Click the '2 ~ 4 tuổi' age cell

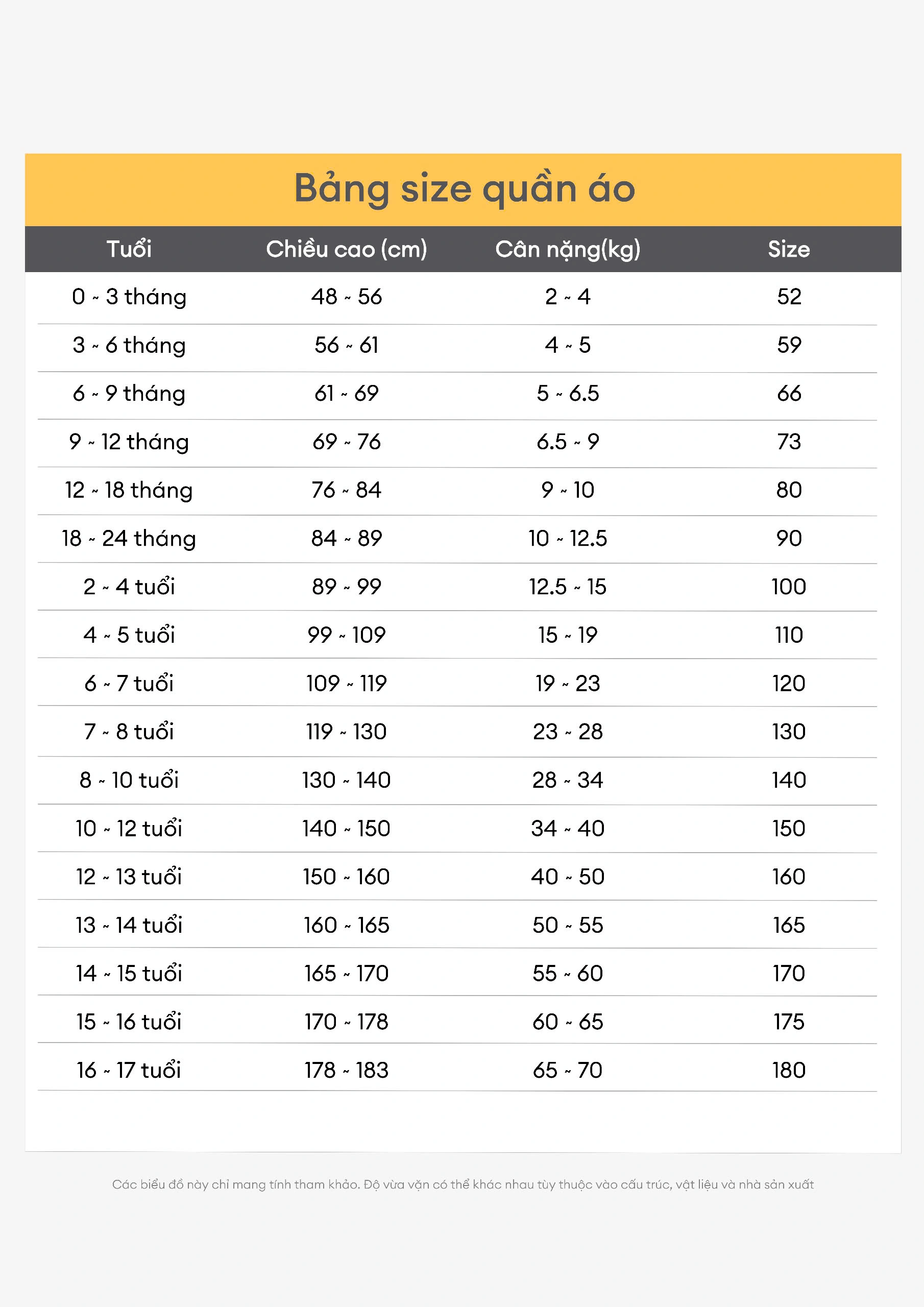click(129, 587)
